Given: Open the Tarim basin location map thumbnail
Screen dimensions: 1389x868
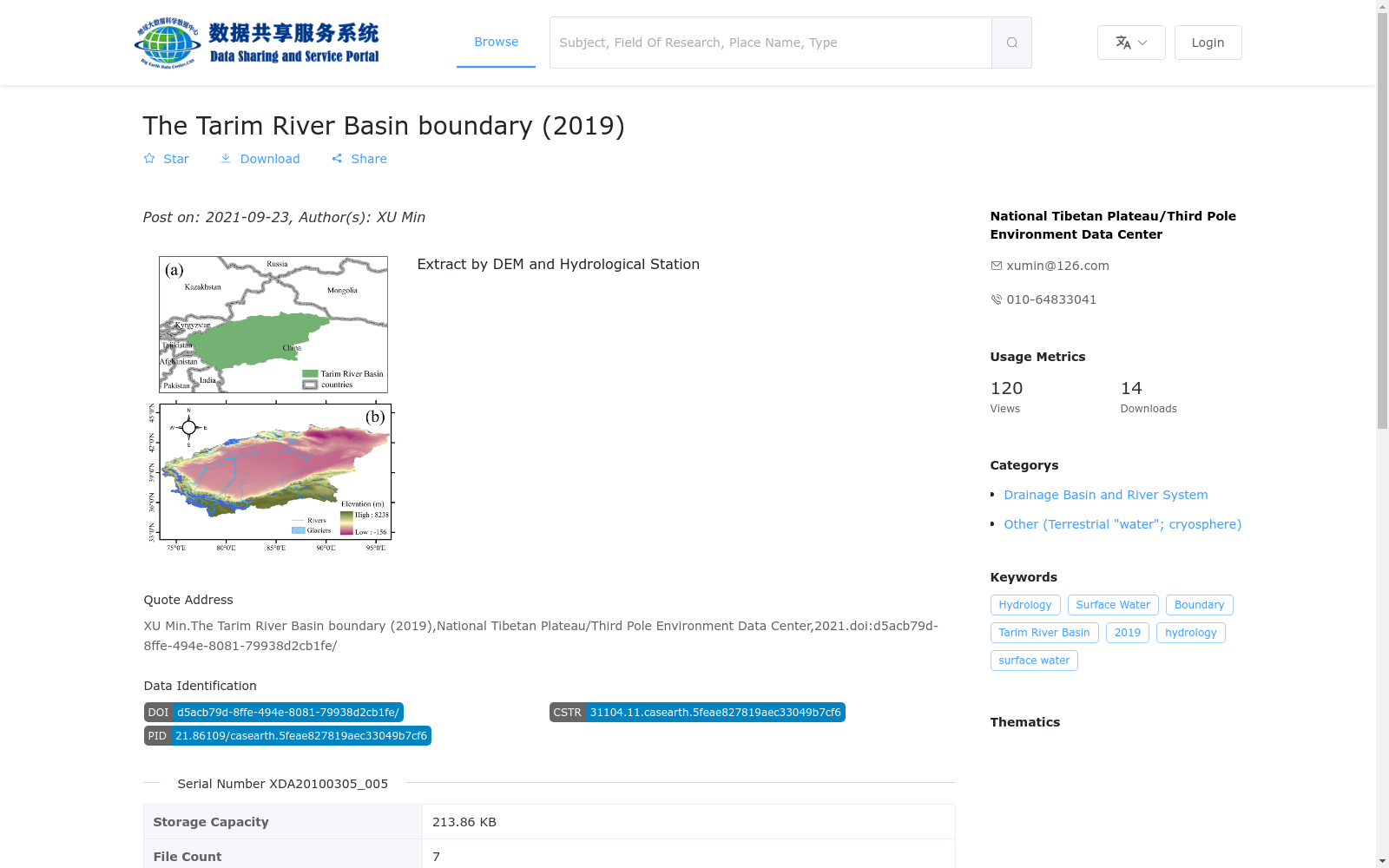Looking at the screenshot, I should 273,325.
